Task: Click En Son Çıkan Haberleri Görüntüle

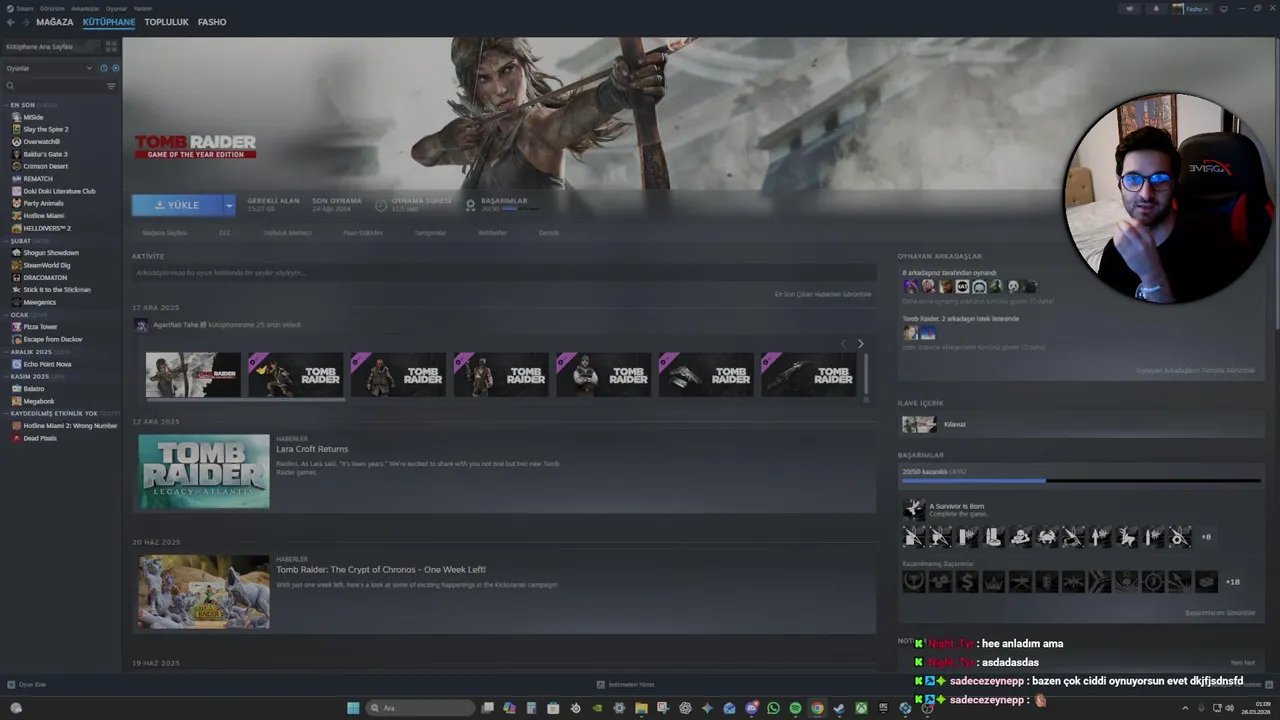Action: (x=823, y=294)
